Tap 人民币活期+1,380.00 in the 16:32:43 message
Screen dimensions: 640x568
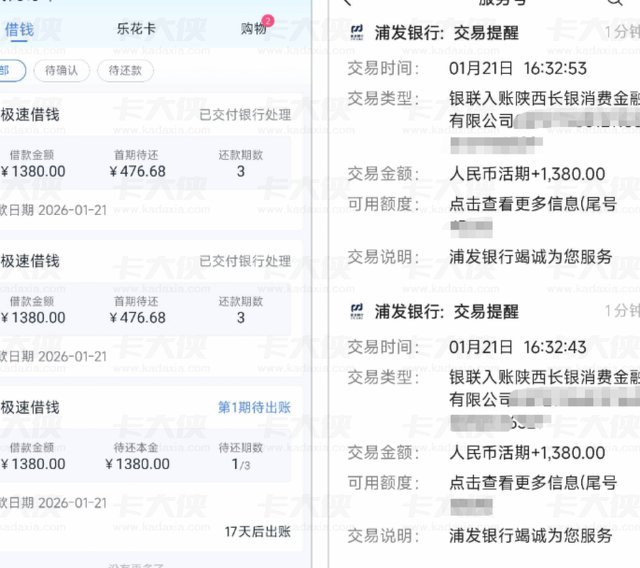(527, 453)
